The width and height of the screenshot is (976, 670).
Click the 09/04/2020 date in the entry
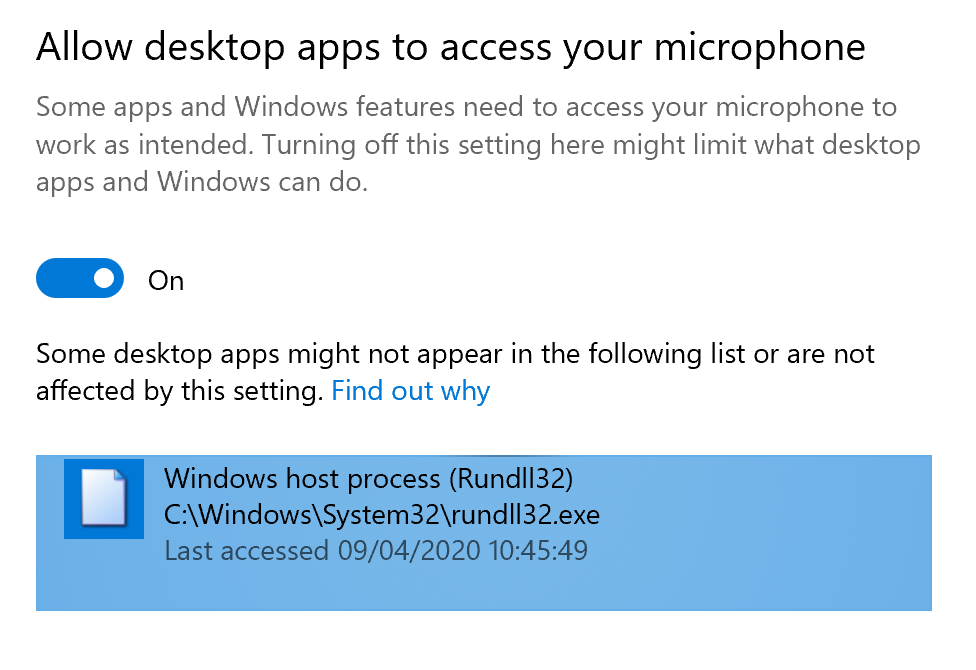click(x=410, y=550)
